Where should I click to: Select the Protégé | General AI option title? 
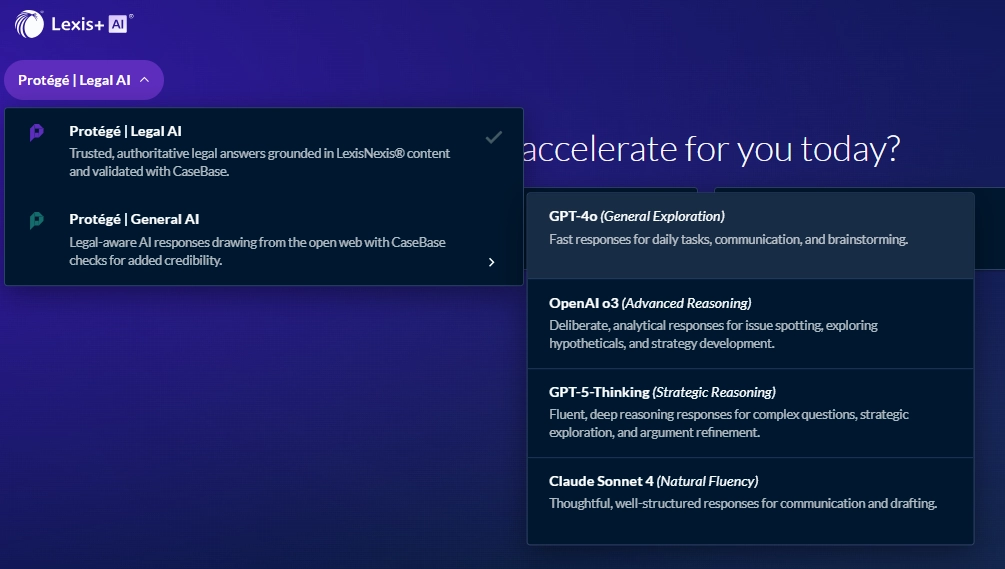134,219
